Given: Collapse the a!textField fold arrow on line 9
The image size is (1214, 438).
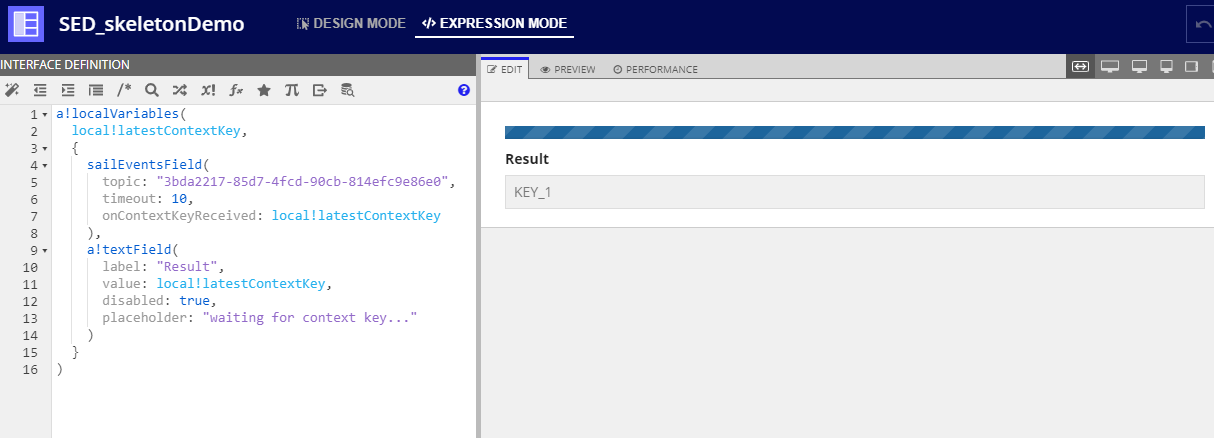Looking at the screenshot, I should pyautogui.click(x=45, y=250).
